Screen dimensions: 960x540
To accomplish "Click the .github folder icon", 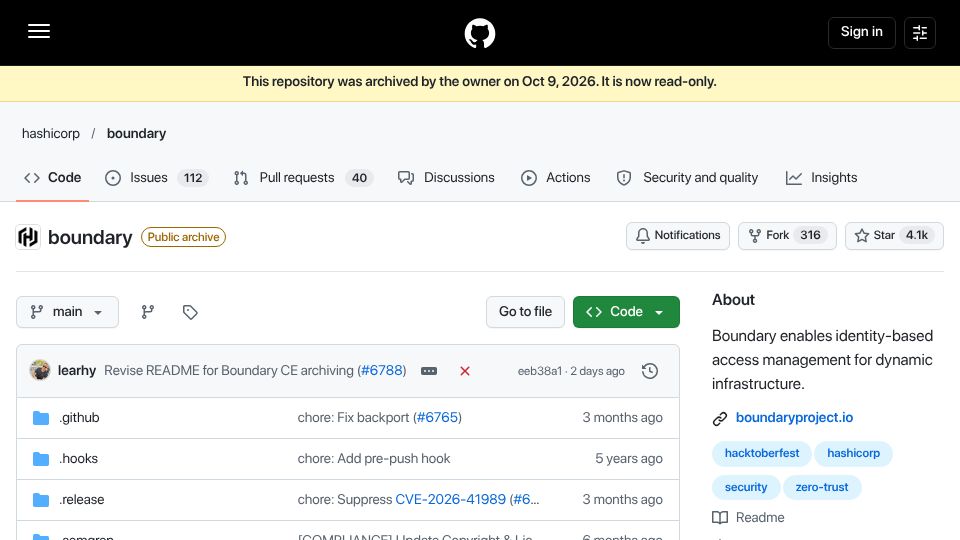I will [x=41, y=418].
